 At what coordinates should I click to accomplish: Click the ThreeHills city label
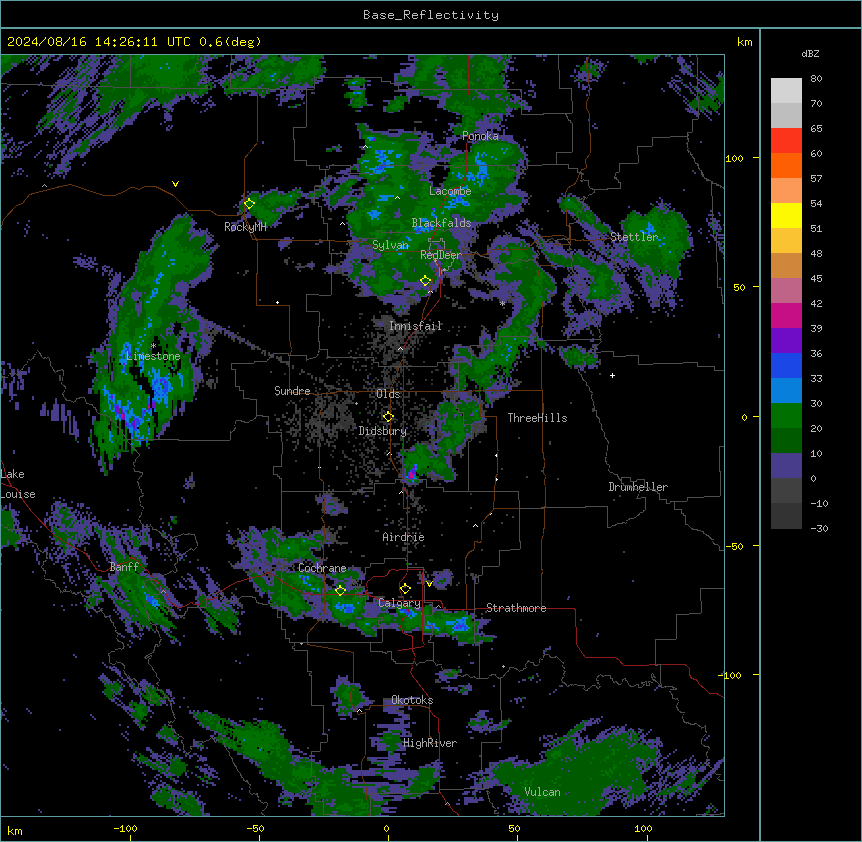tap(537, 418)
